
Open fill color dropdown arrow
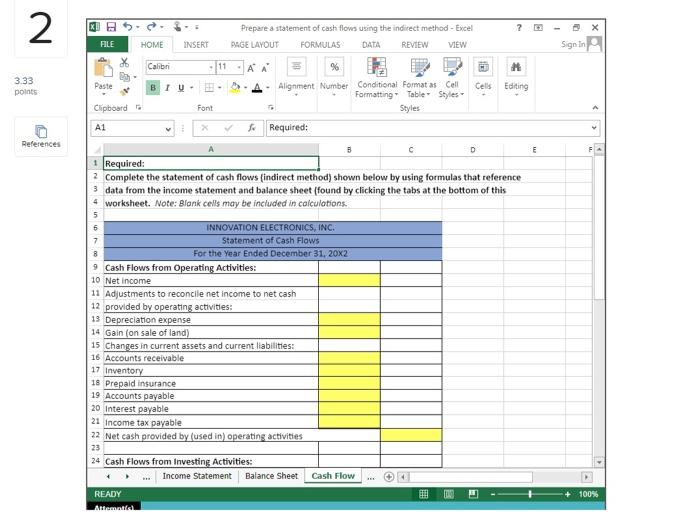[246, 87]
